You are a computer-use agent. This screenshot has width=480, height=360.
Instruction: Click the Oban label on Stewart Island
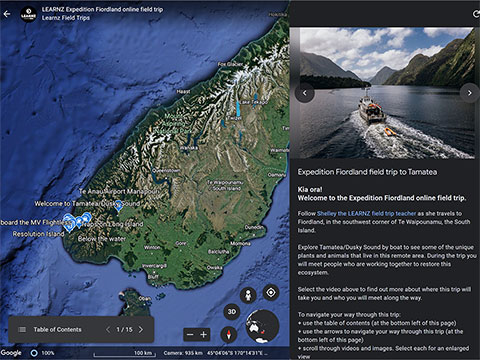tap(145, 299)
